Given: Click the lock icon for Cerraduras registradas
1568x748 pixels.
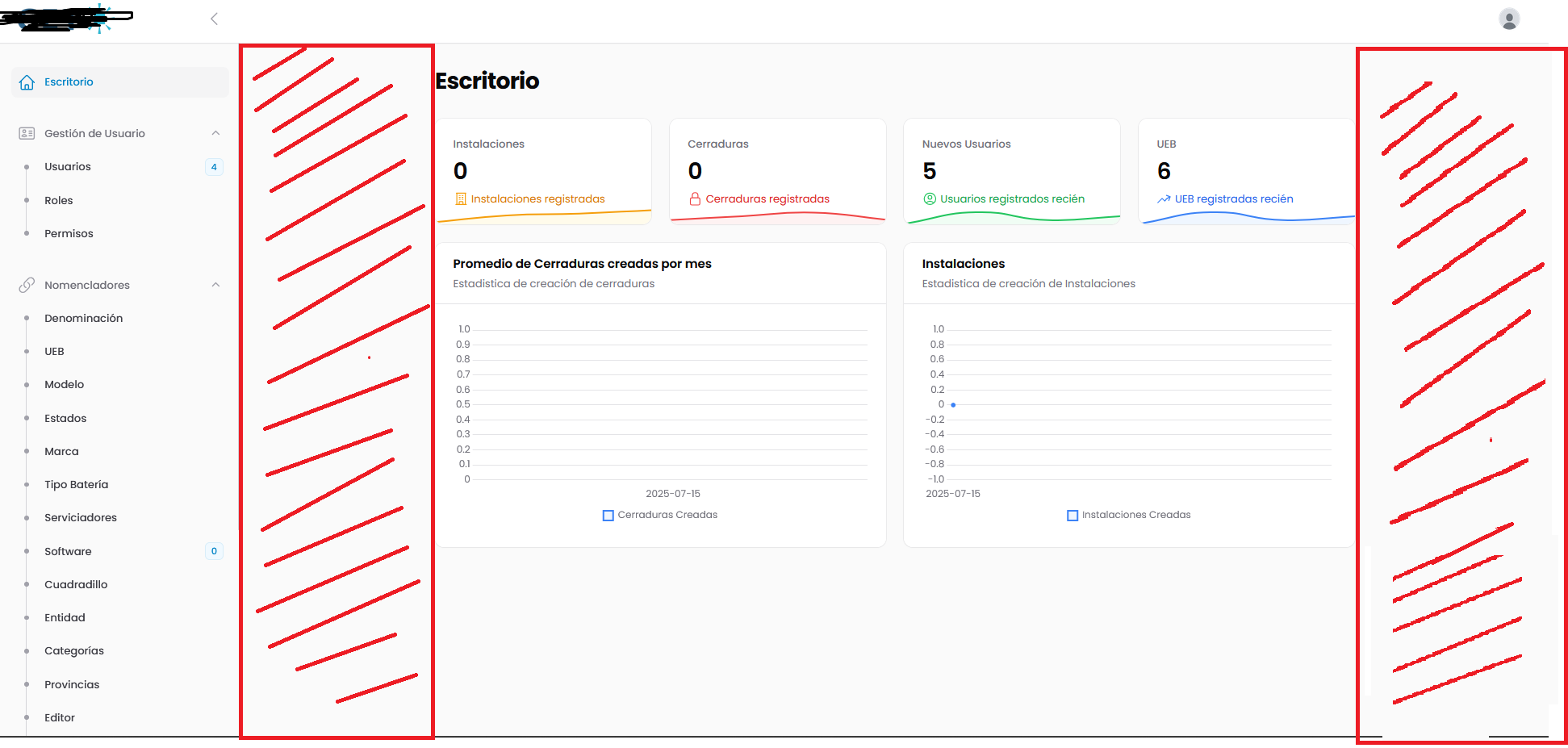Looking at the screenshot, I should click(695, 198).
